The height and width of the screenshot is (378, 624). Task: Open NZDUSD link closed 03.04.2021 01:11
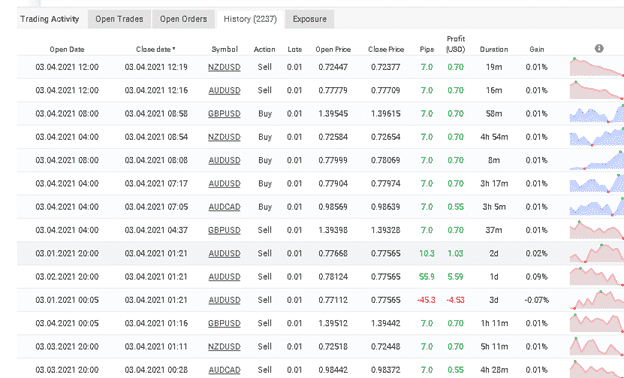click(x=224, y=347)
